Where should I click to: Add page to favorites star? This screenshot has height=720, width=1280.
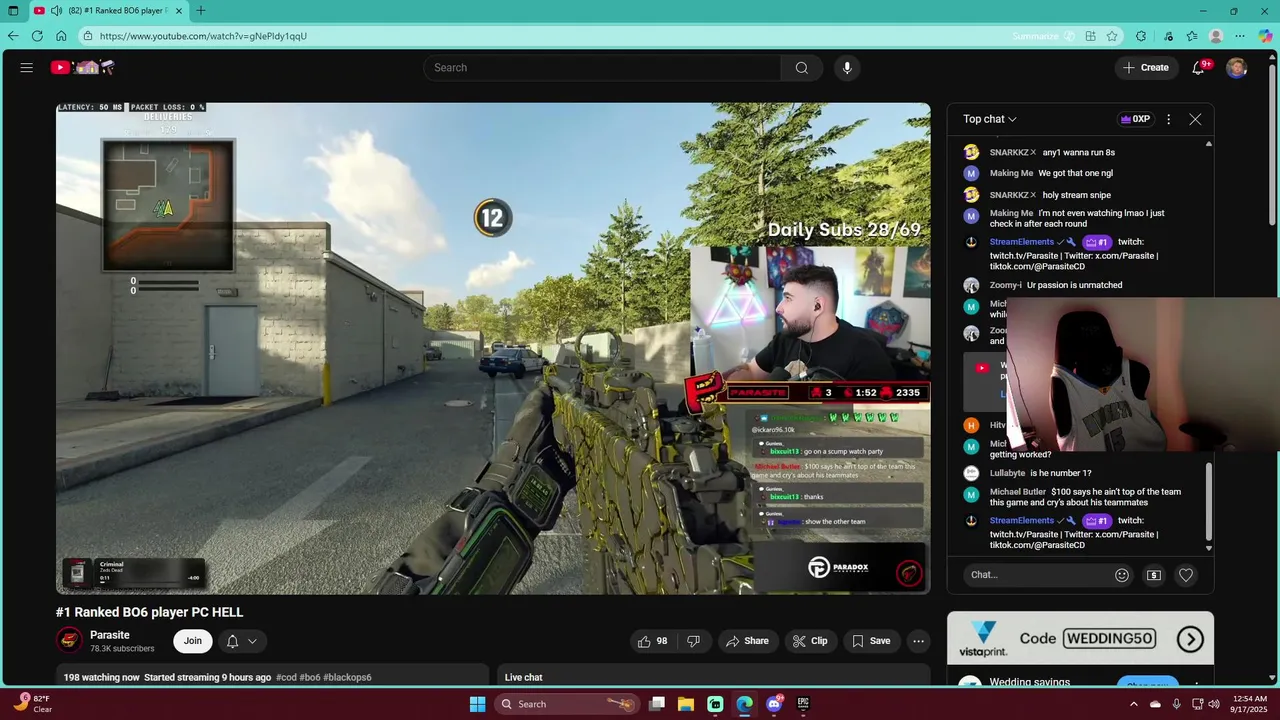[1112, 36]
